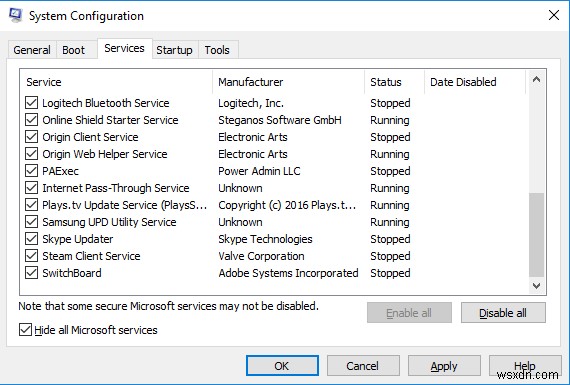Click the services list scrollbar thumb
The width and height of the screenshot is (570, 385).
click(536, 235)
